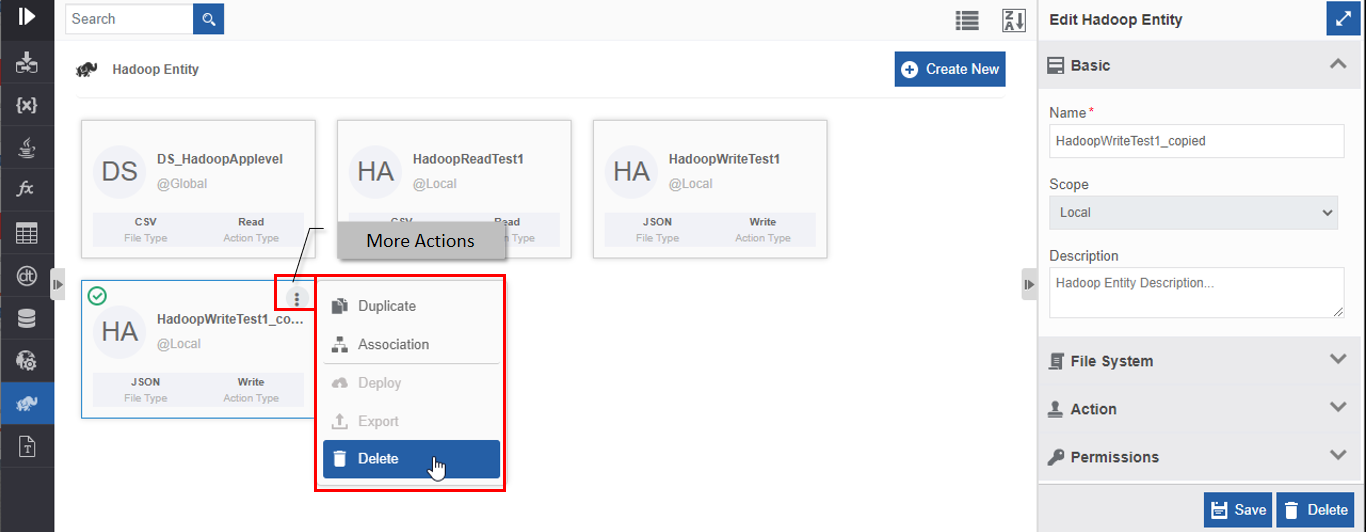This screenshot has width=1366, height=532.
Task: Switch to list view icon
Action: pyautogui.click(x=966, y=20)
